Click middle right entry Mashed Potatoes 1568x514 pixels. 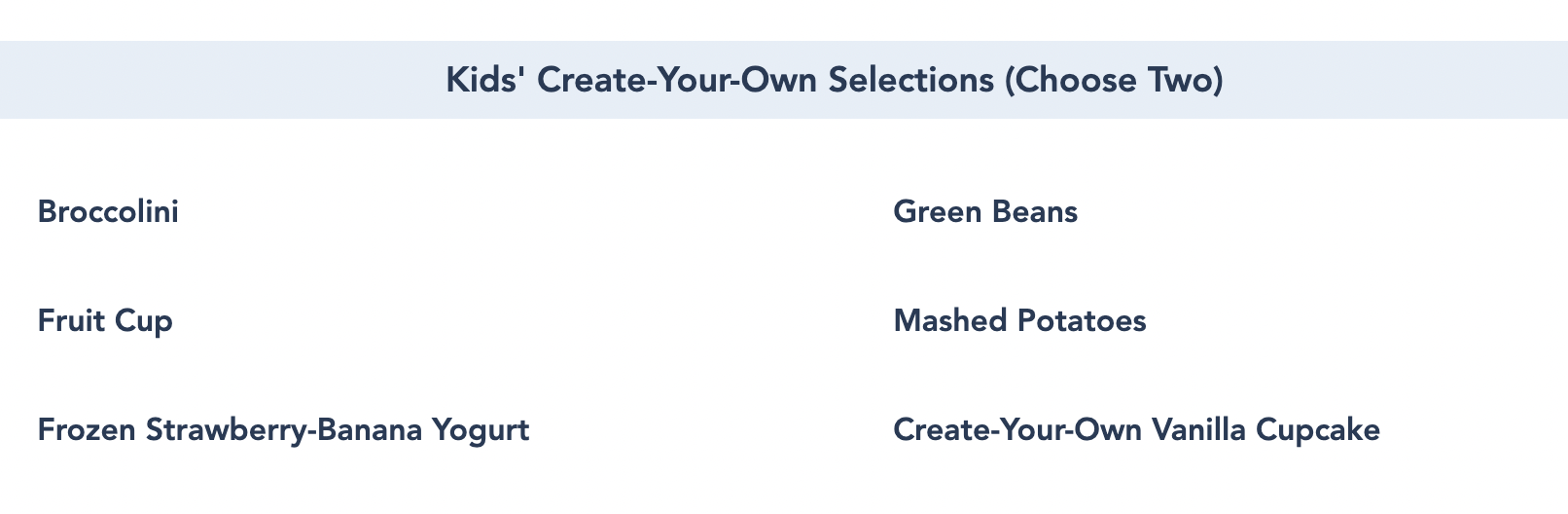tap(1019, 320)
